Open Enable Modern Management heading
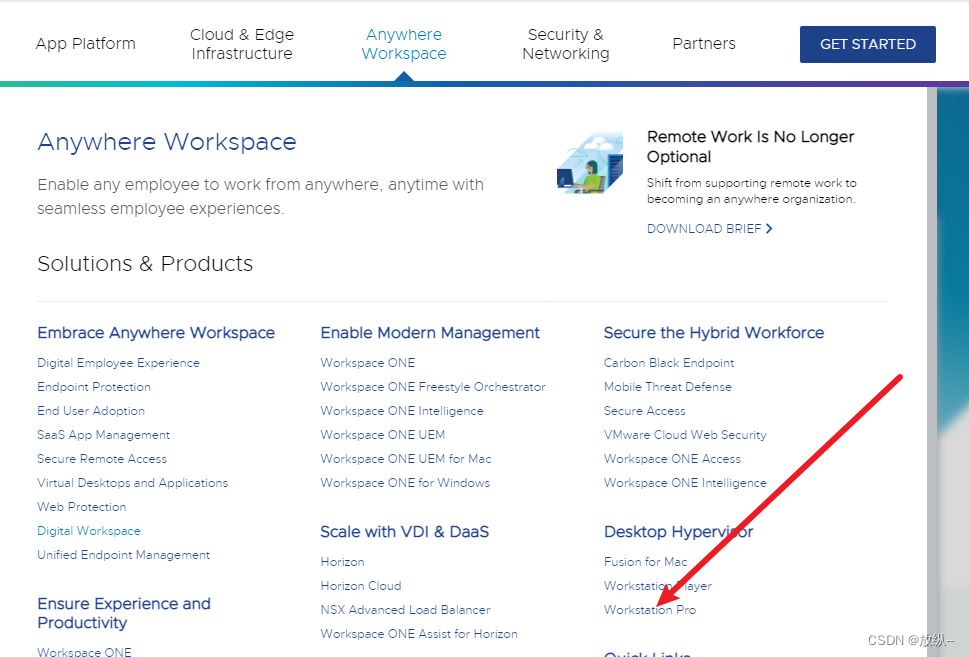 point(430,333)
